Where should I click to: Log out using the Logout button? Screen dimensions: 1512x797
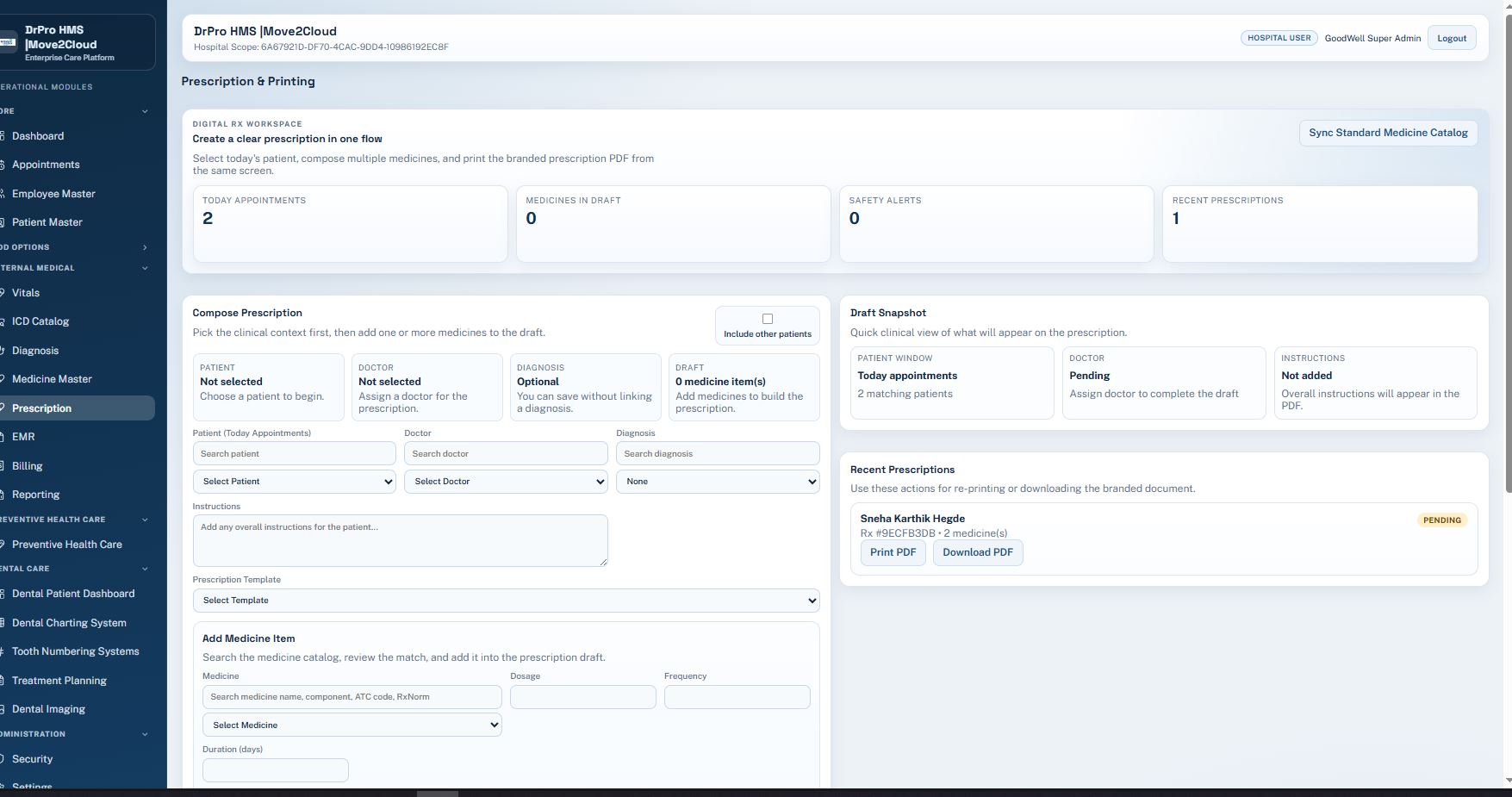point(1452,38)
